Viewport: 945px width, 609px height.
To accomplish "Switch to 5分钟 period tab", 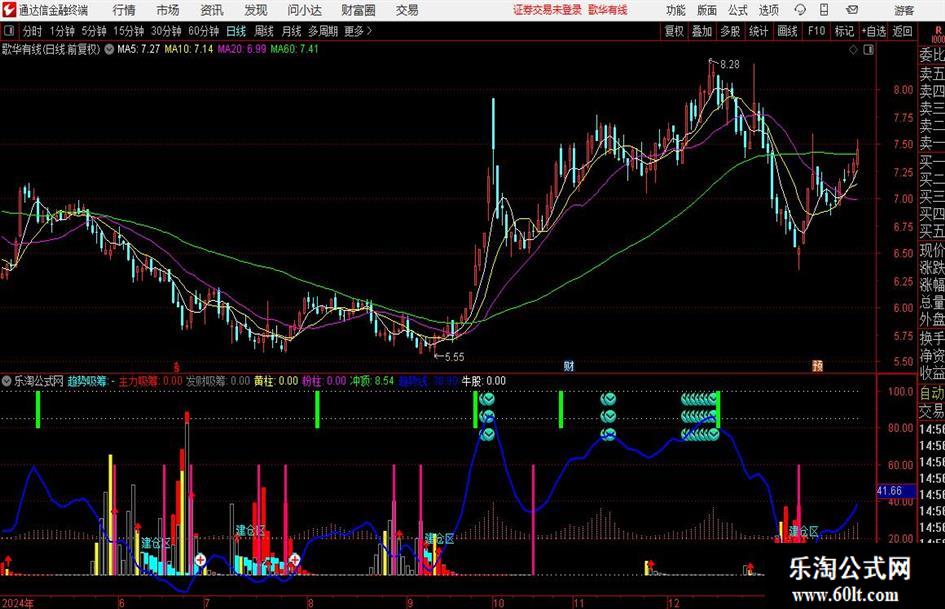I will (x=94, y=31).
